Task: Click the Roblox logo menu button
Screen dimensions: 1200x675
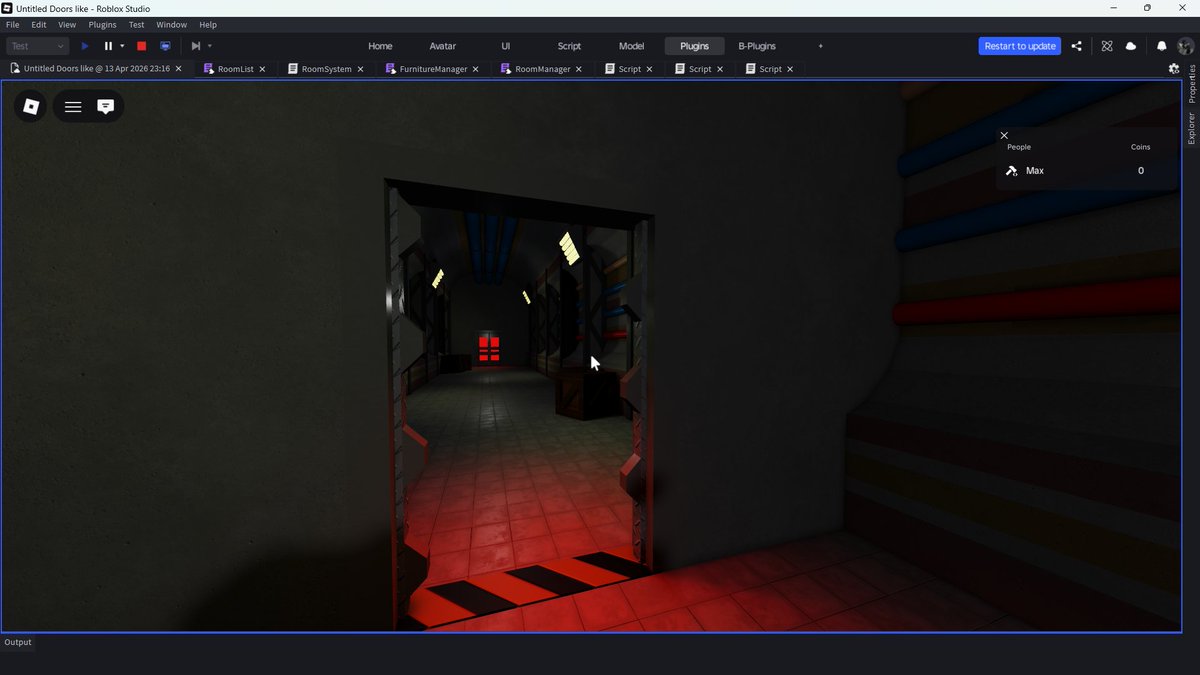Action: click(31, 106)
